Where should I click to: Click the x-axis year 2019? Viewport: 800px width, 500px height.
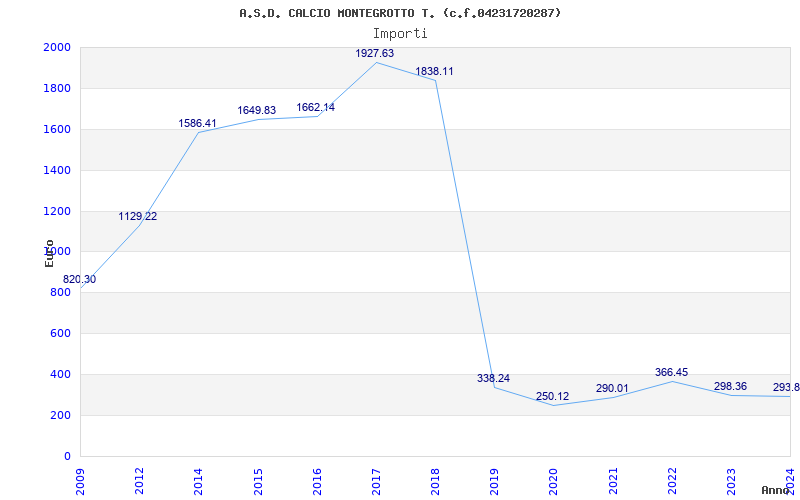point(494,481)
